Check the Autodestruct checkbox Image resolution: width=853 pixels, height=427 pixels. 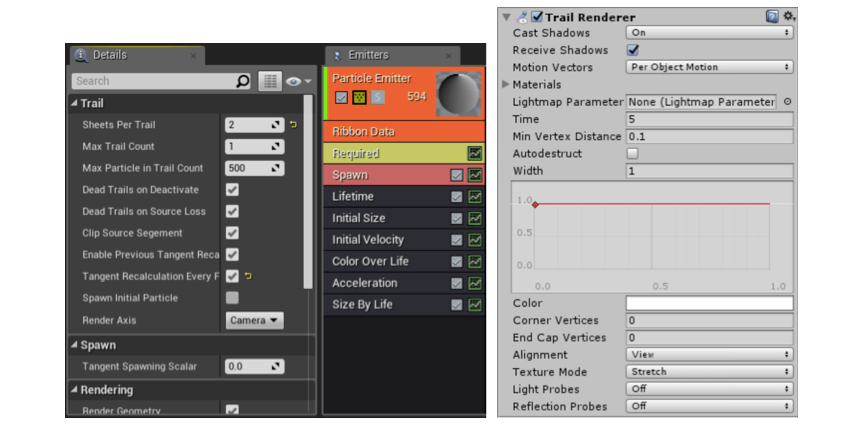click(632, 154)
